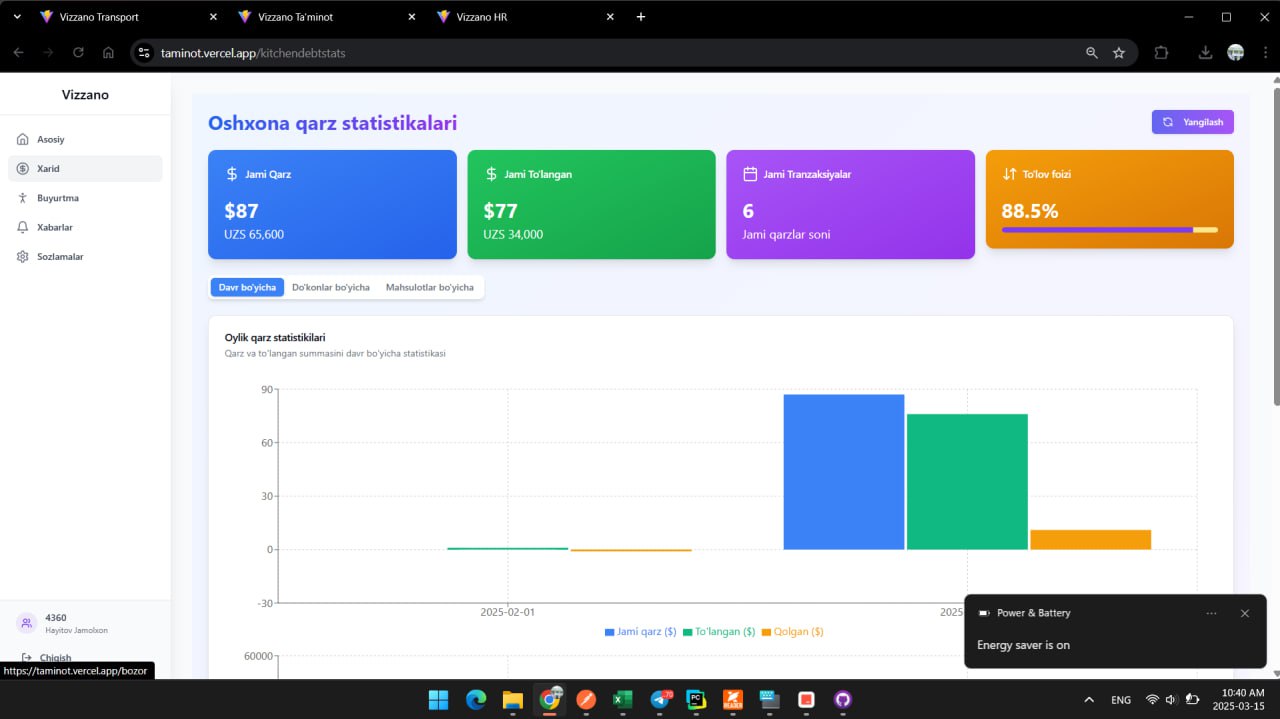Click the Yangilash refresh button
This screenshot has height=719, width=1280.
click(x=1192, y=122)
